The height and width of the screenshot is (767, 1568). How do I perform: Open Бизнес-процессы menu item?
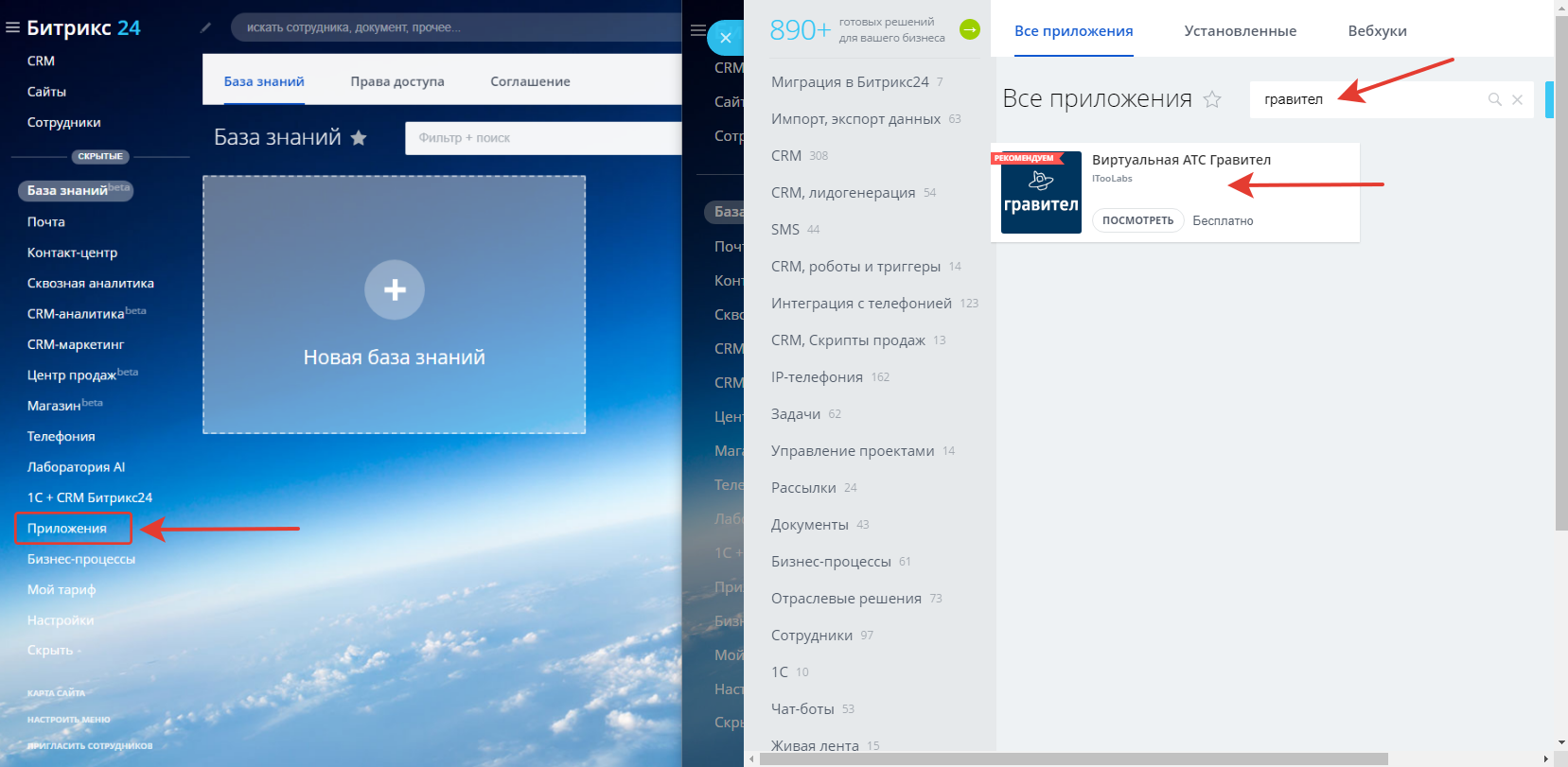[81, 559]
